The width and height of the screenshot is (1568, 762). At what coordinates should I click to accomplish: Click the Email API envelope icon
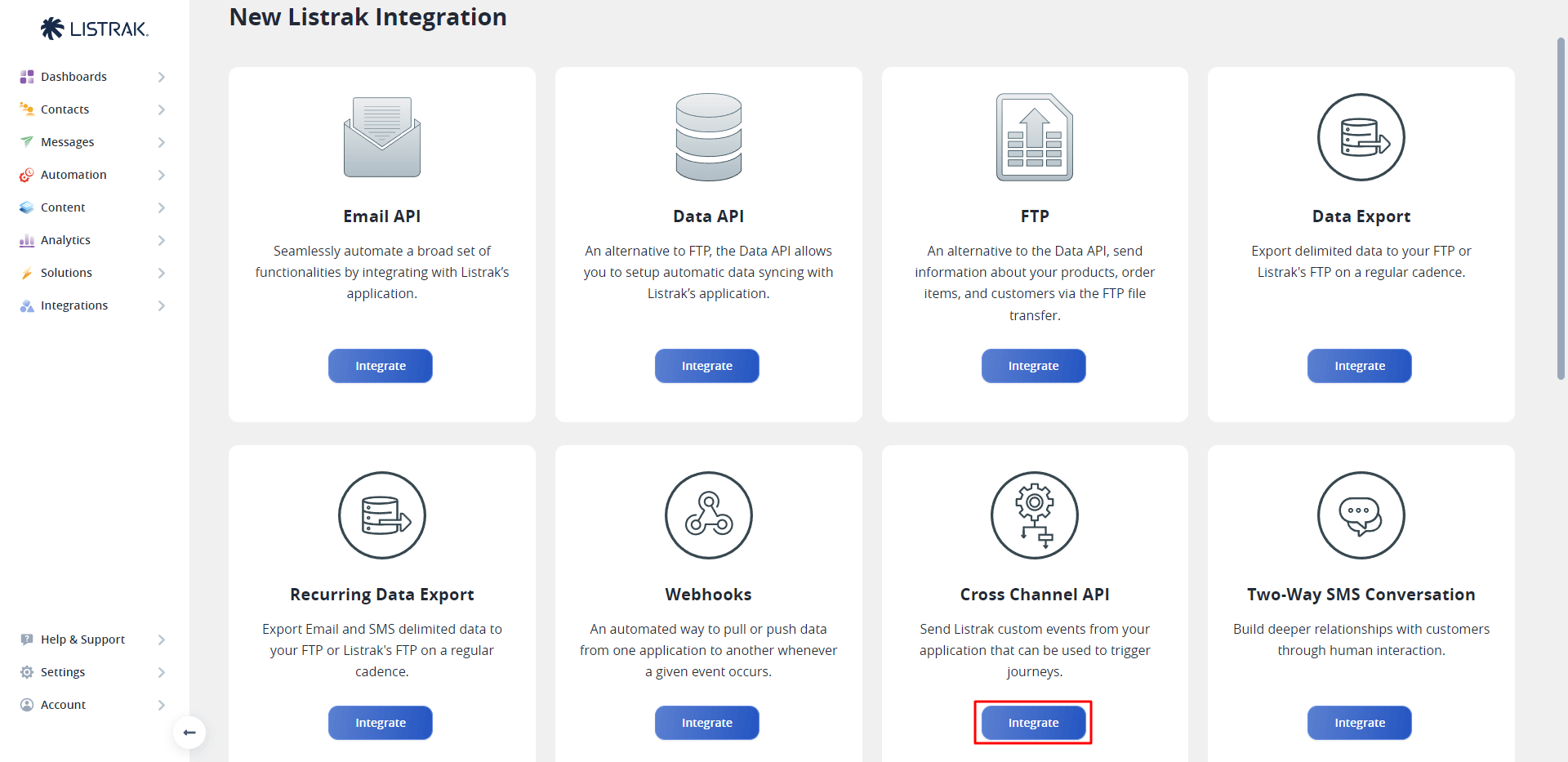[x=381, y=137]
